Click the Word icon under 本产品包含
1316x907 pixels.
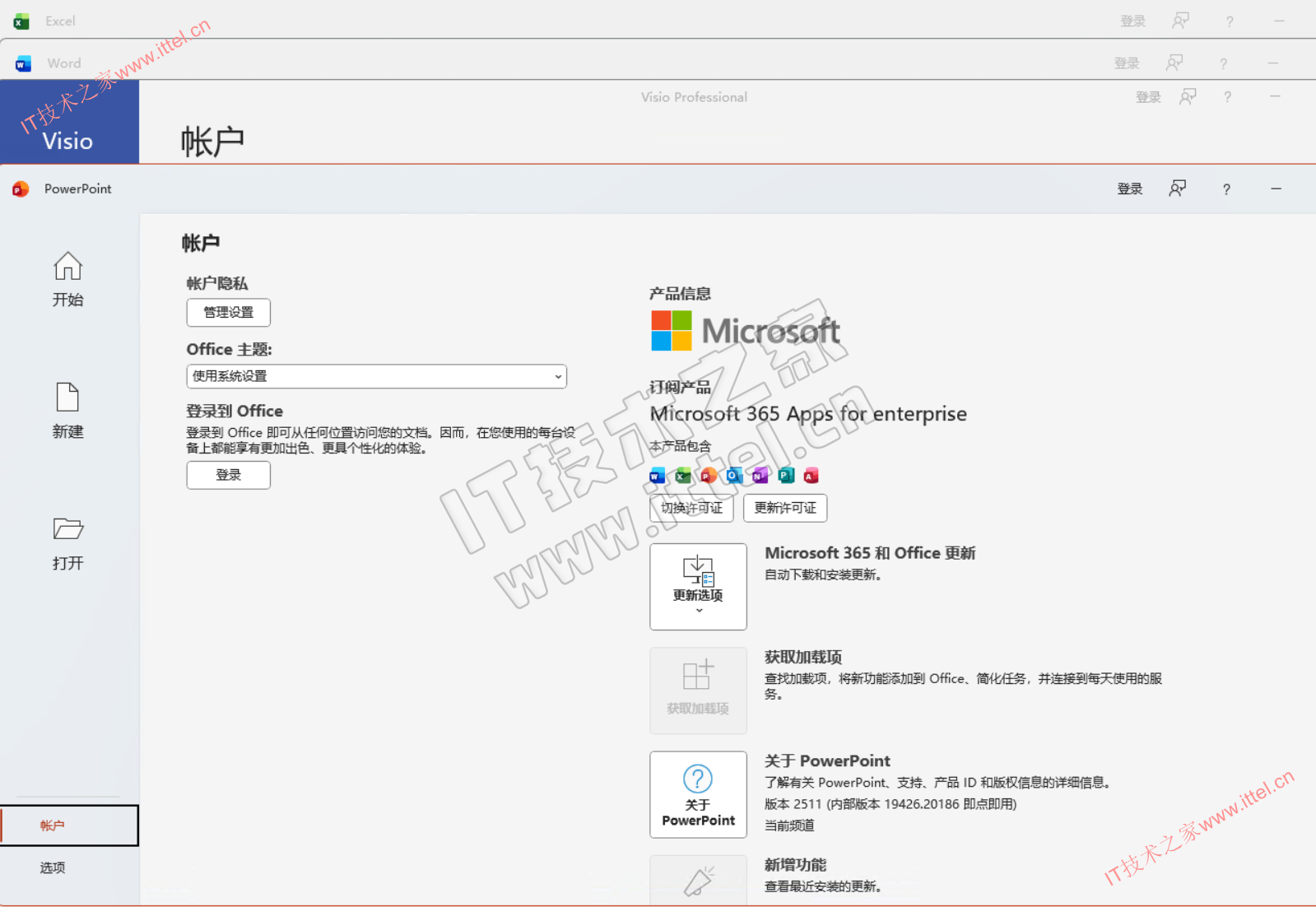tap(657, 476)
